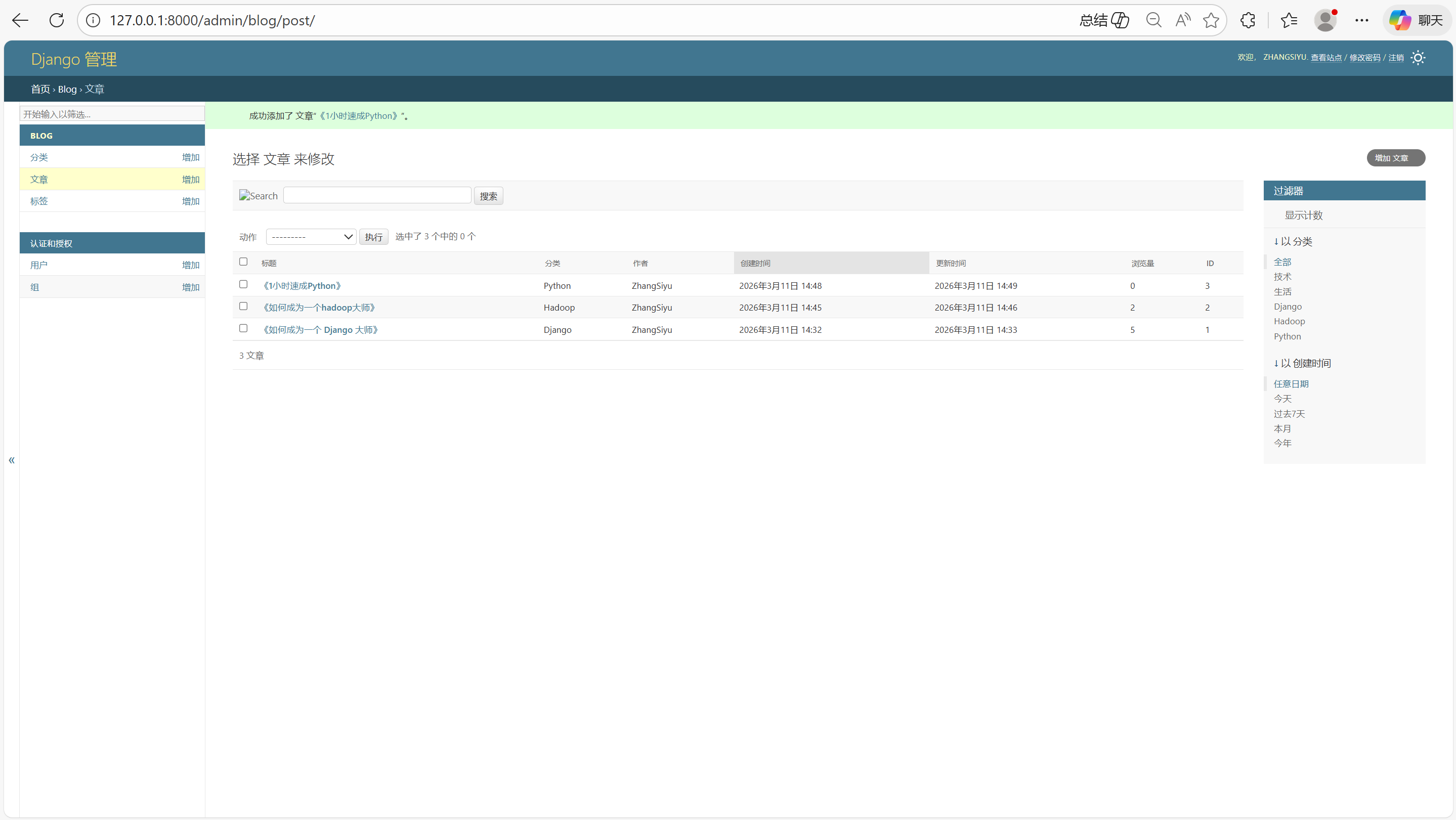The image size is (1456, 820).
Task: Open 标签 in the Blog sidebar
Action: pos(39,201)
